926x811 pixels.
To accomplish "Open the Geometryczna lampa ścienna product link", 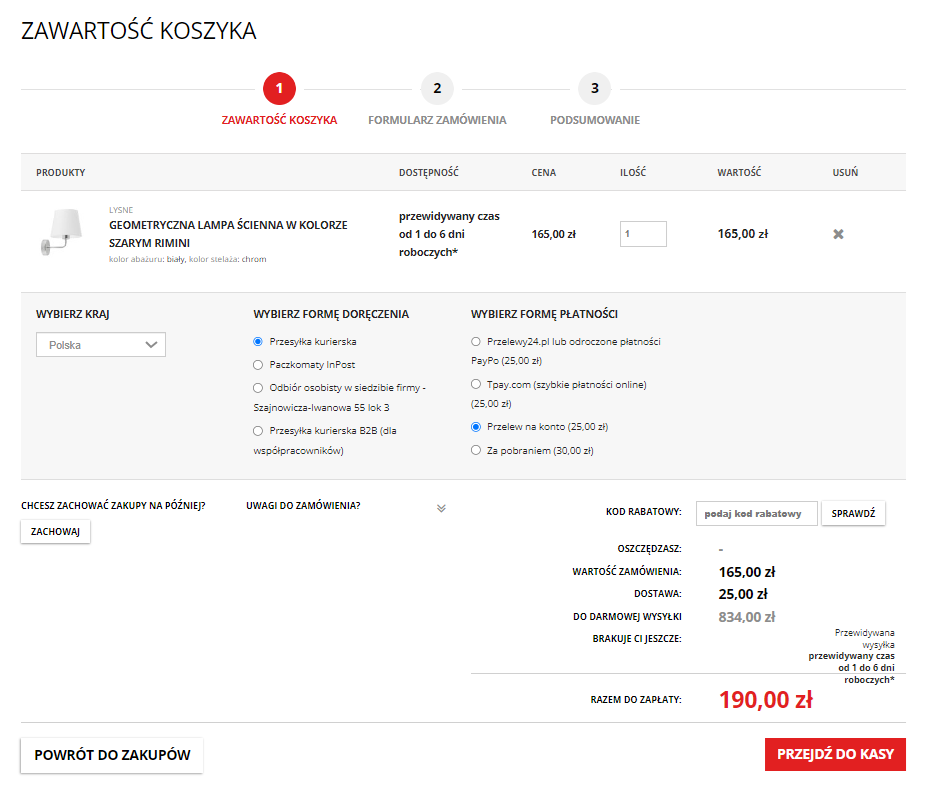I will pos(228,234).
